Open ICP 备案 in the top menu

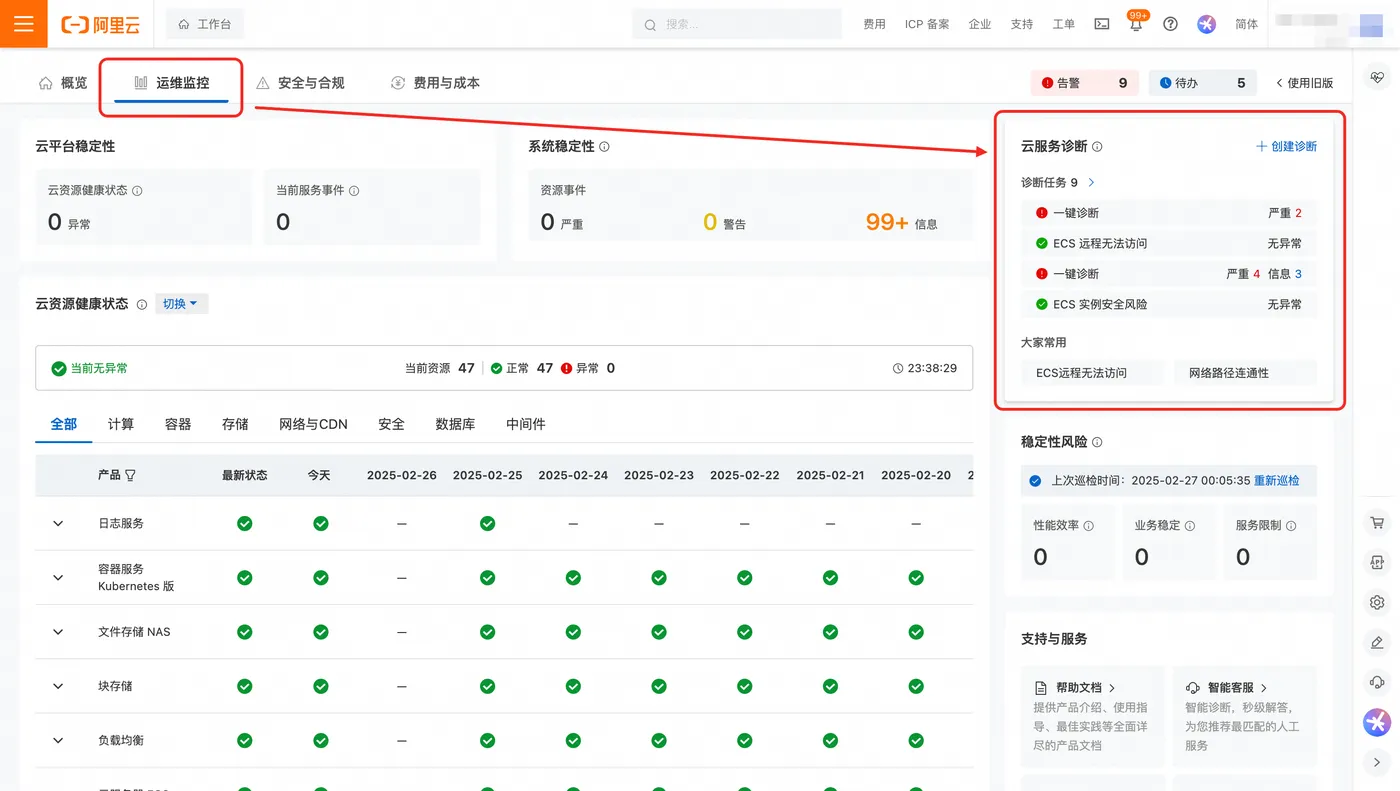927,24
